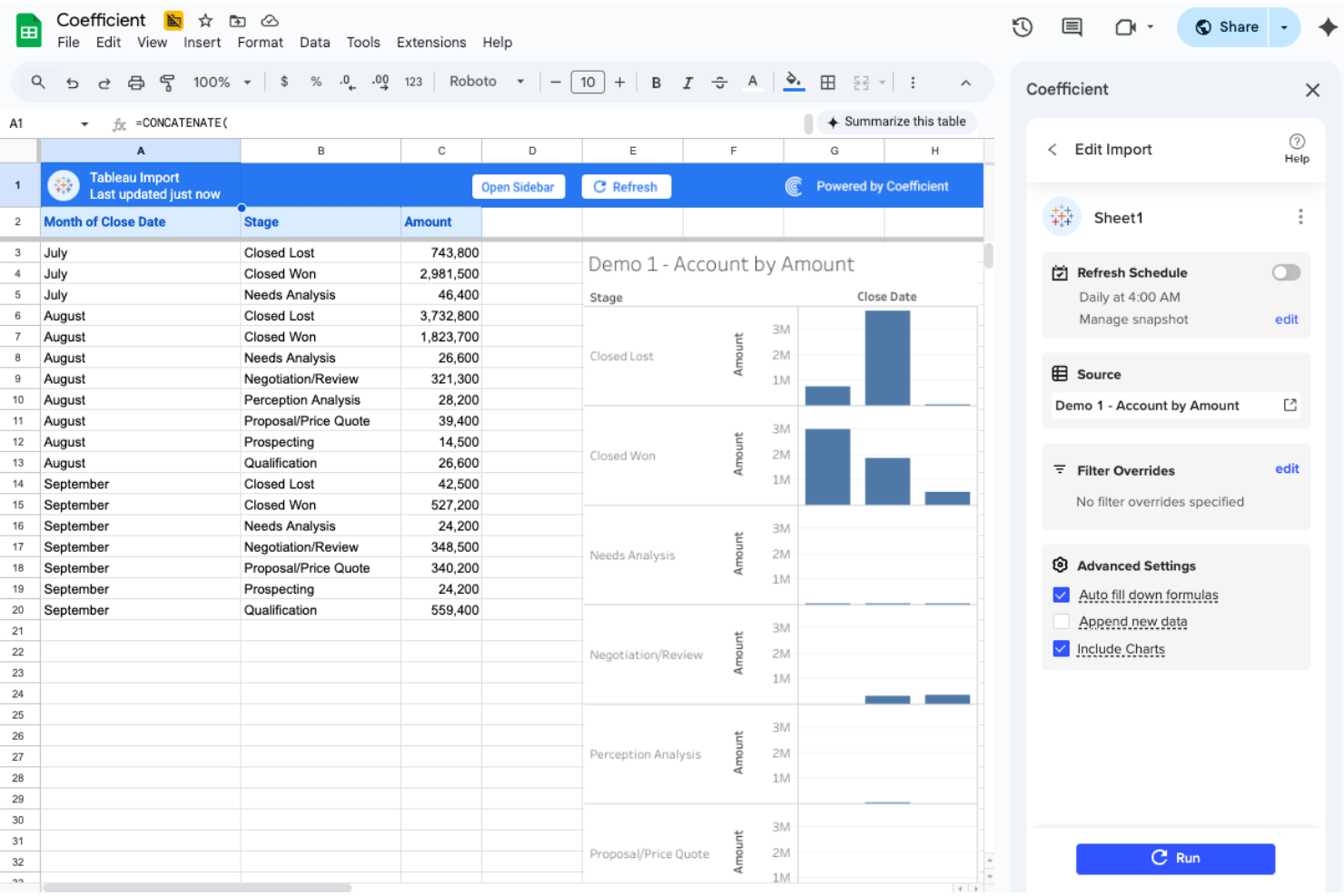1344x896 pixels.
Task: Uncheck Include Charts
Action: [1061, 648]
